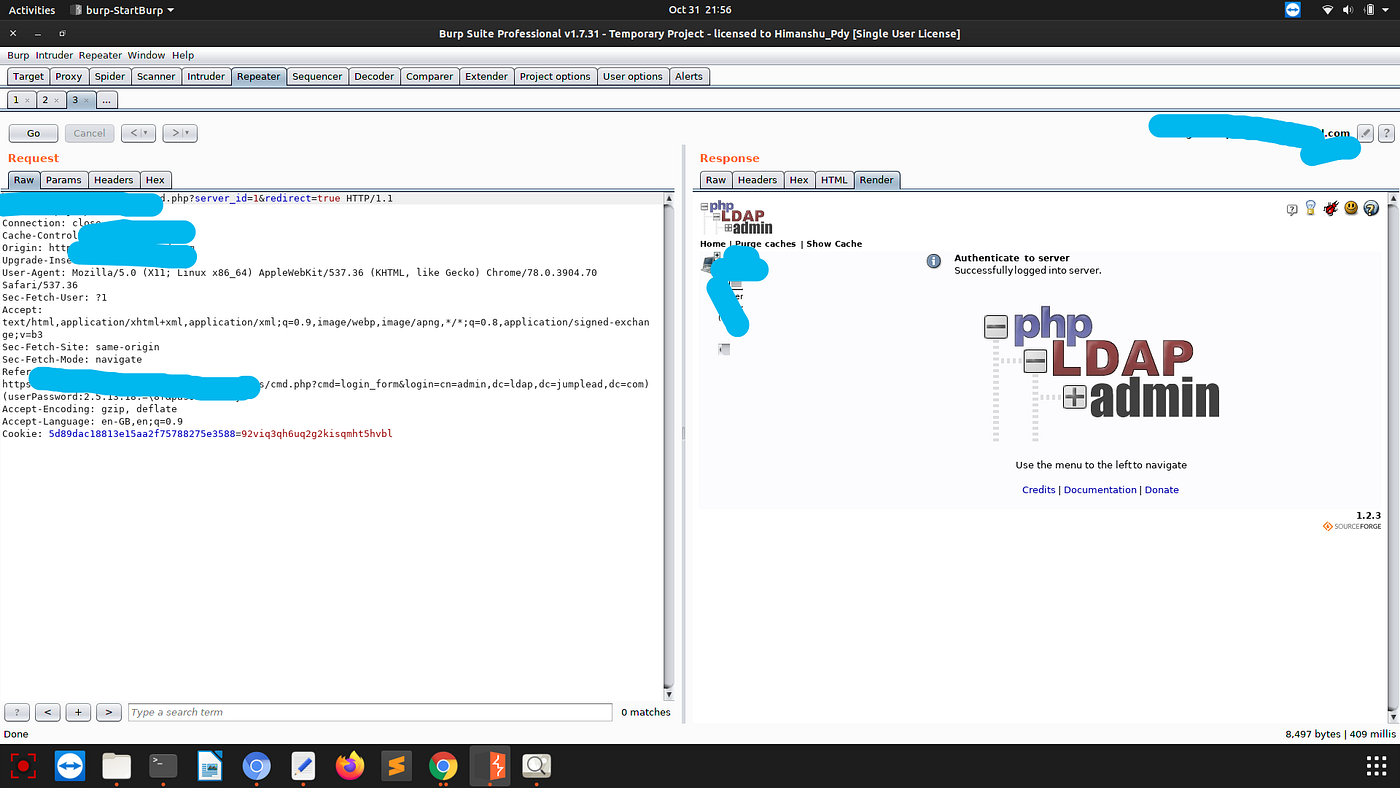Open Sublime Text from the dock
This screenshot has height=788, width=1400.
tap(397, 766)
